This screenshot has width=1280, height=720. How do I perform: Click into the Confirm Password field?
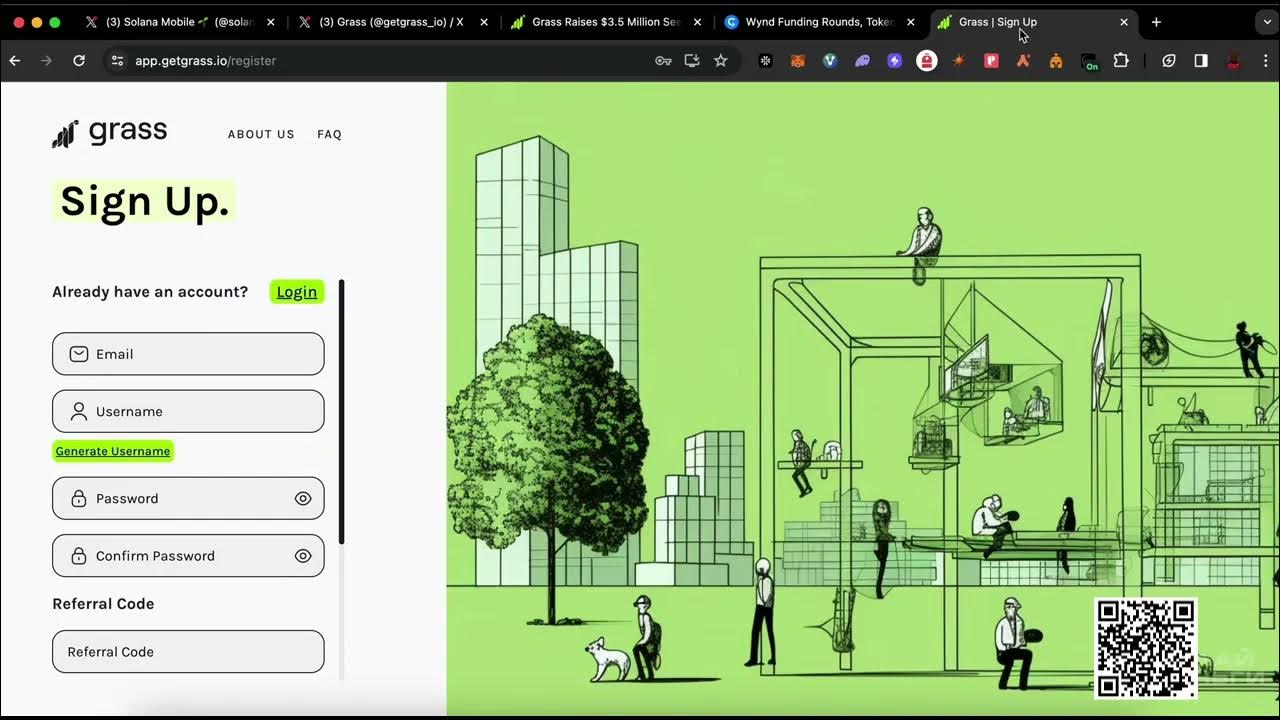pyautogui.click(x=188, y=556)
